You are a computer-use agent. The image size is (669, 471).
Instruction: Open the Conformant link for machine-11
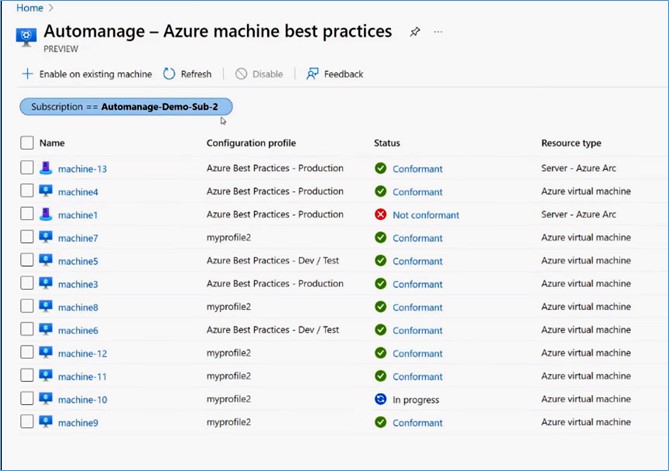pyautogui.click(x=417, y=377)
